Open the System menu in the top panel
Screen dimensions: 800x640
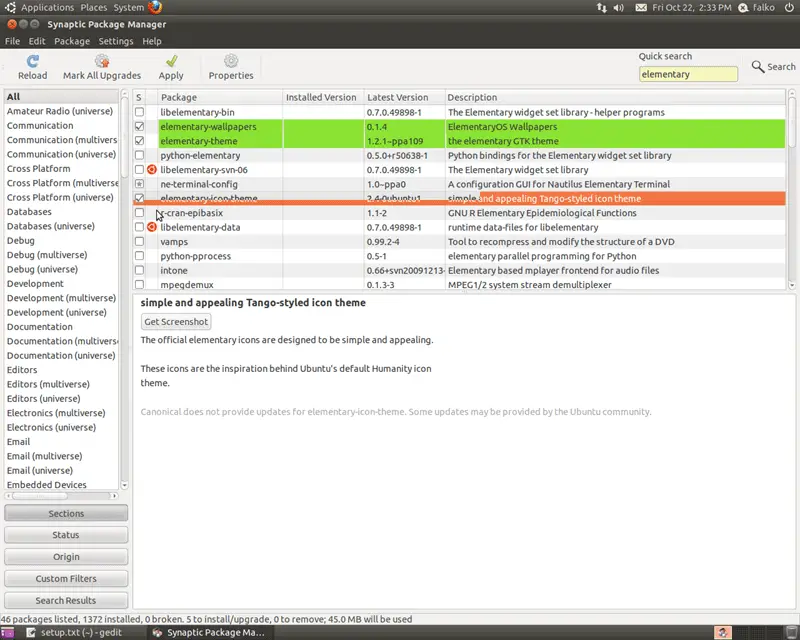pos(129,7)
